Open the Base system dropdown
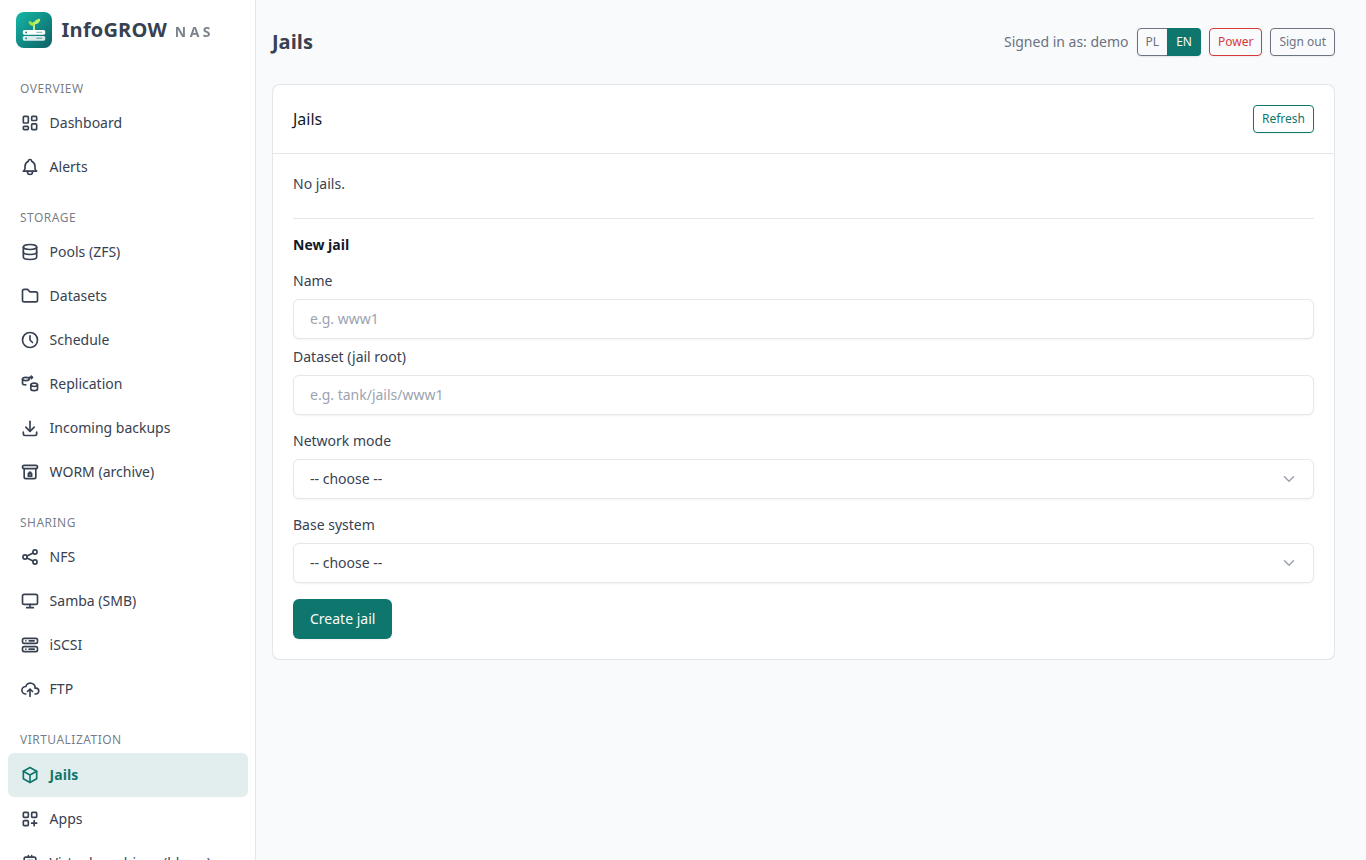Viewport: 1366px width, 860px height. [x=803, y=563]
